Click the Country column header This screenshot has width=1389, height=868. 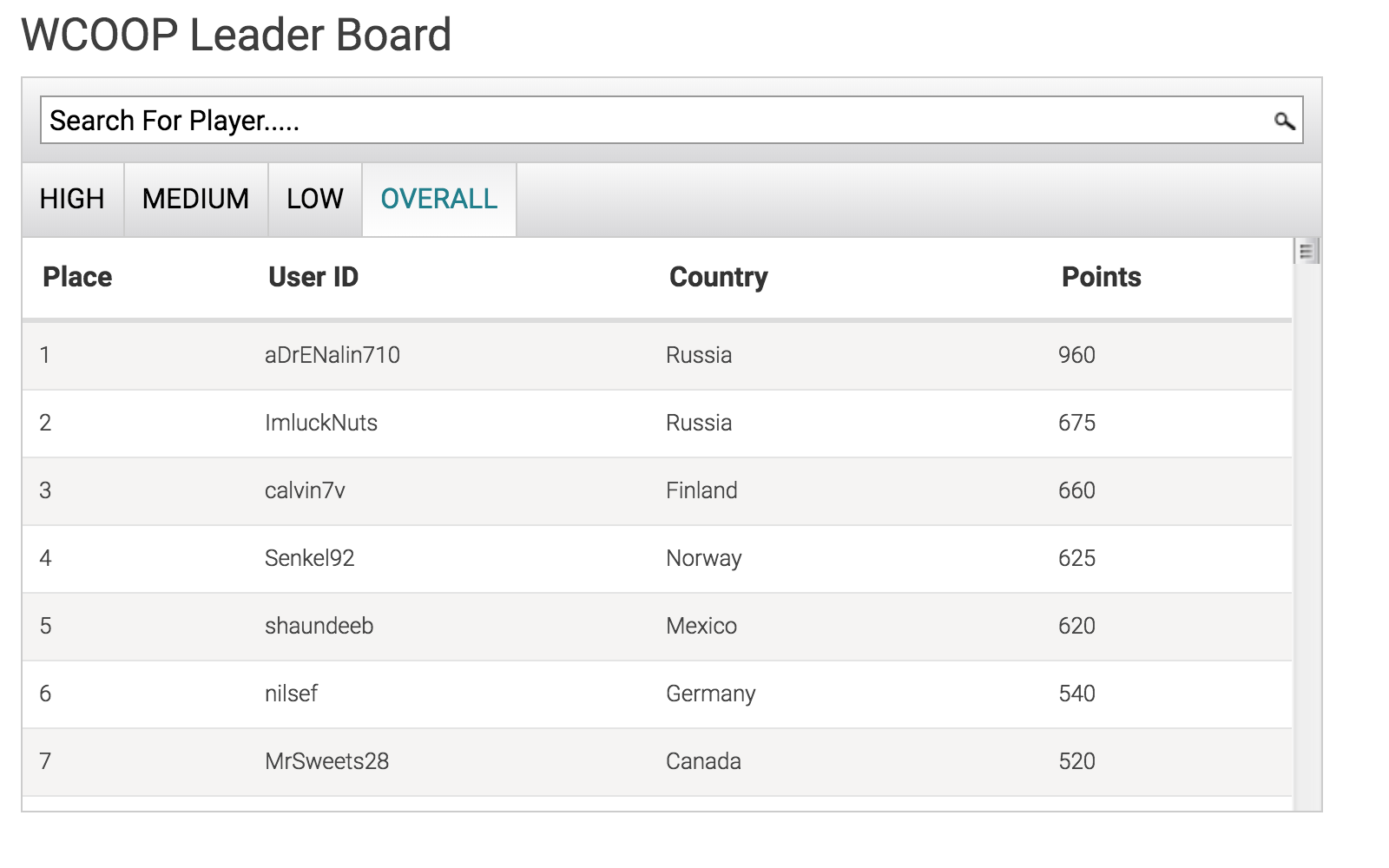click(719, 277)
